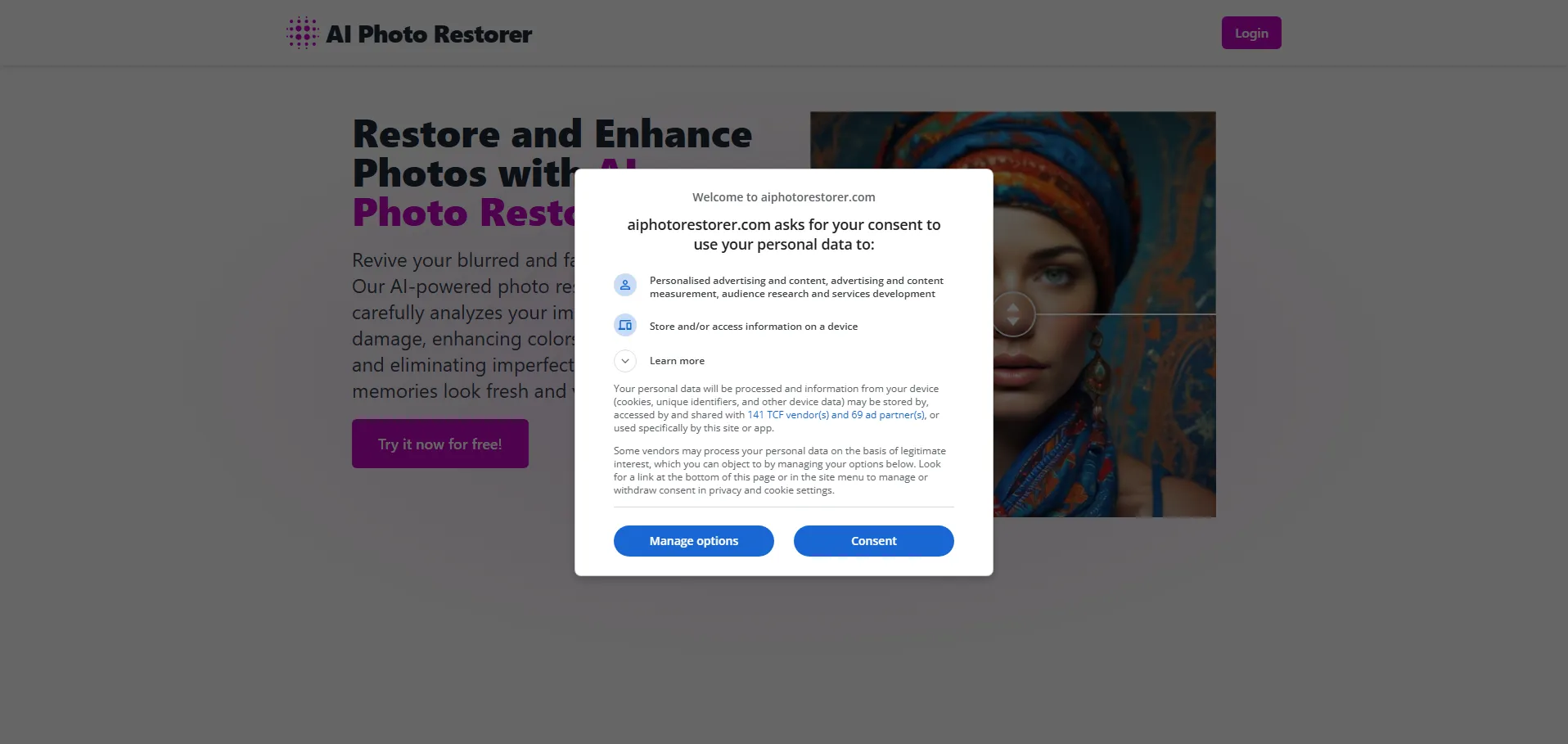Expand the Learn more chevron

tap(625, 361)
